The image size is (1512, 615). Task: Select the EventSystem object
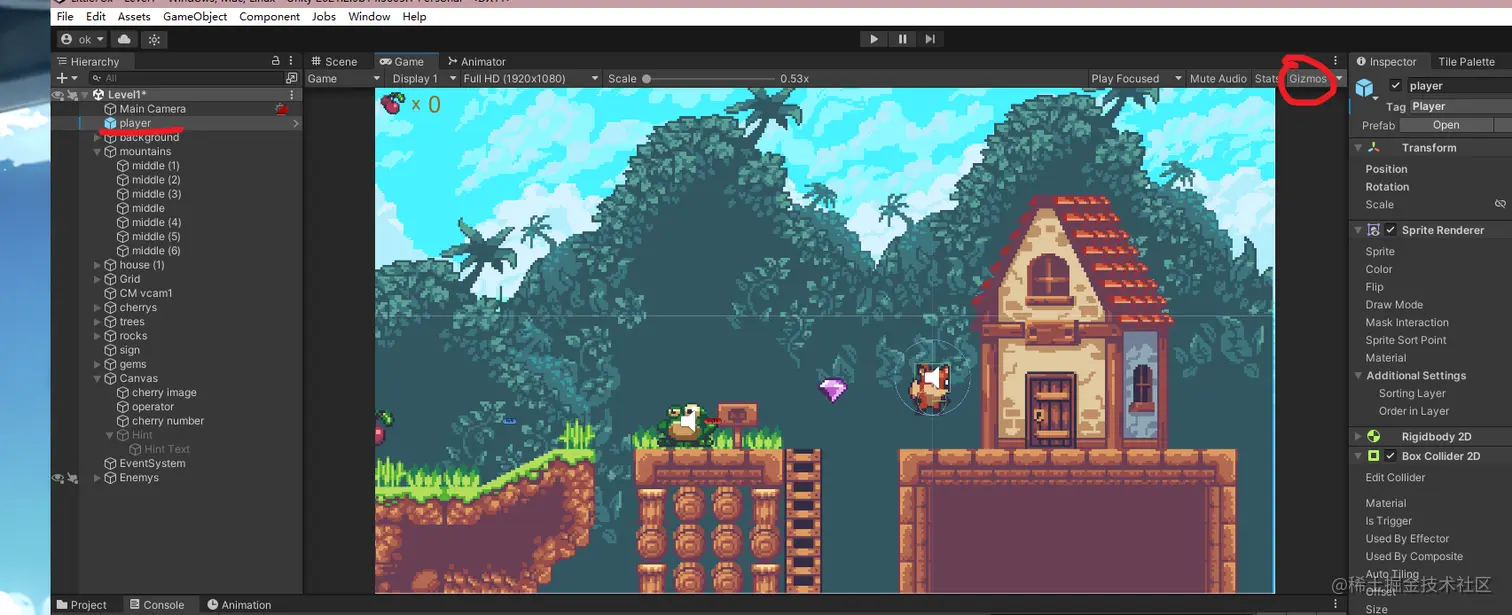coord(152,464)
